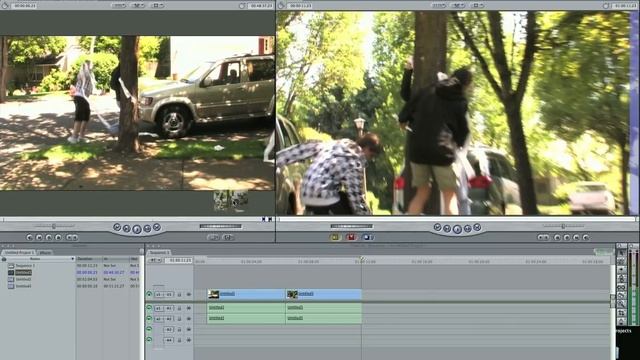Viewport: 640px width, 360px height.
Task: Toggle Auto Select on V1 track
Action: pos(189,294)
